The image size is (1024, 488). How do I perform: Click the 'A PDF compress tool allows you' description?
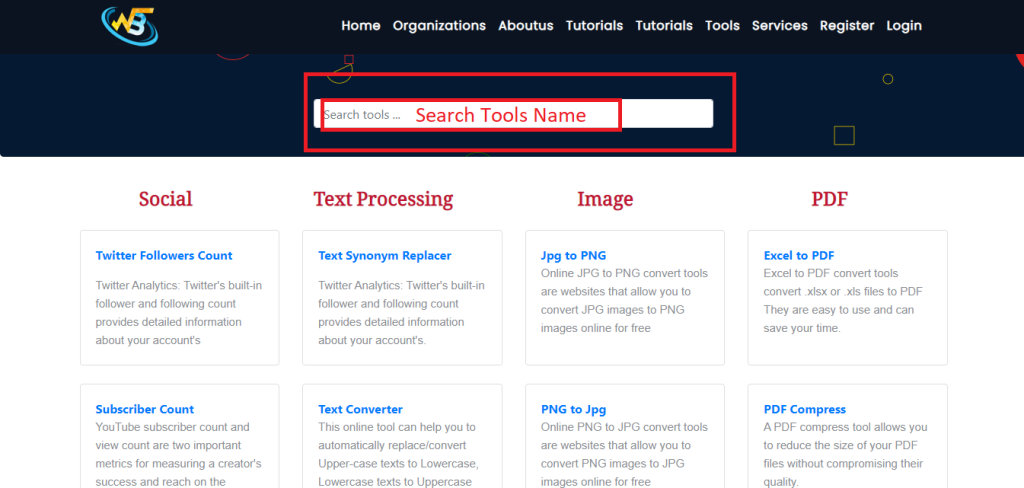pyautogui.click(x=846, y=454)
